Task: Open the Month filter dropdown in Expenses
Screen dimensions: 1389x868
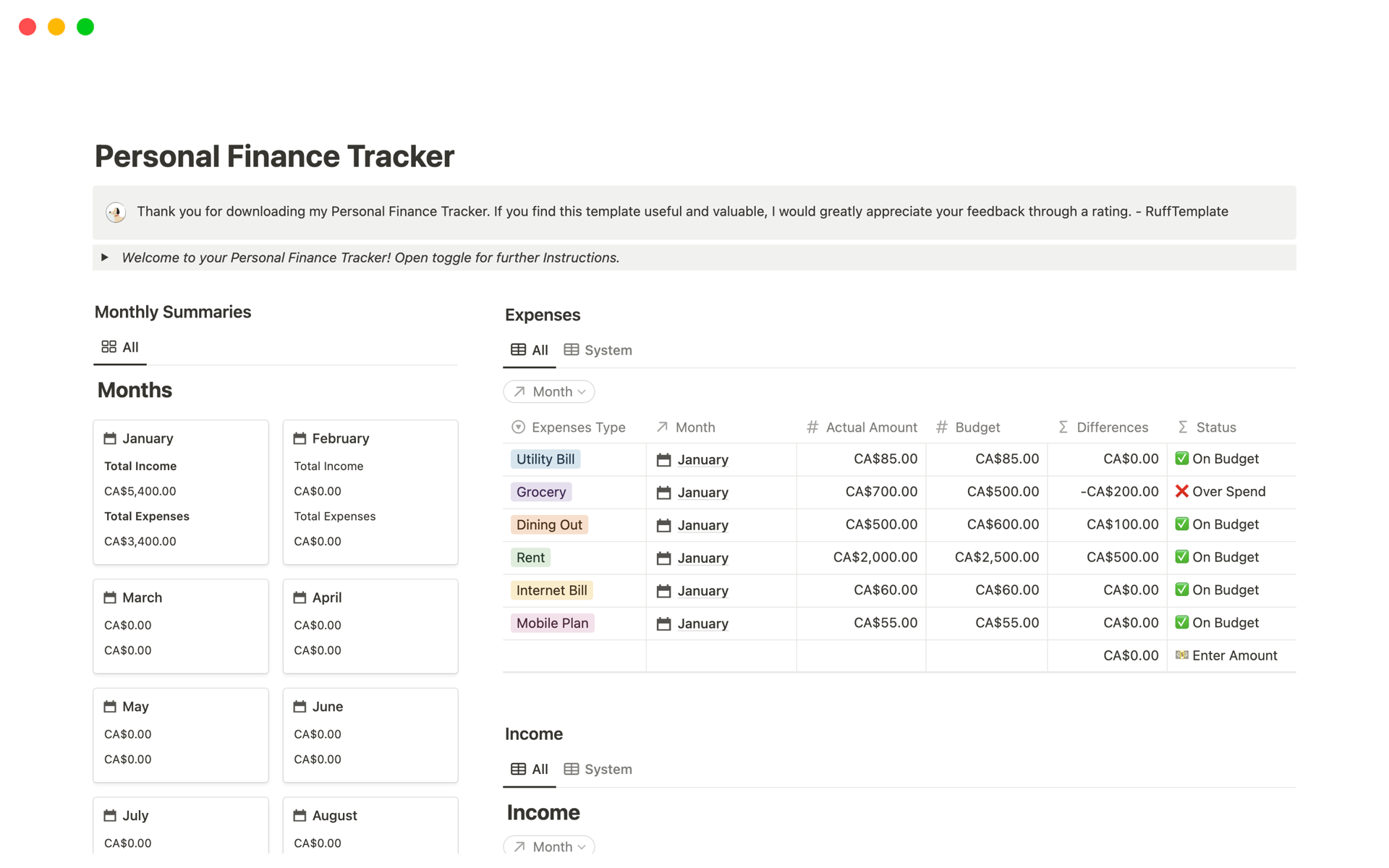Action: click(549, 391)
